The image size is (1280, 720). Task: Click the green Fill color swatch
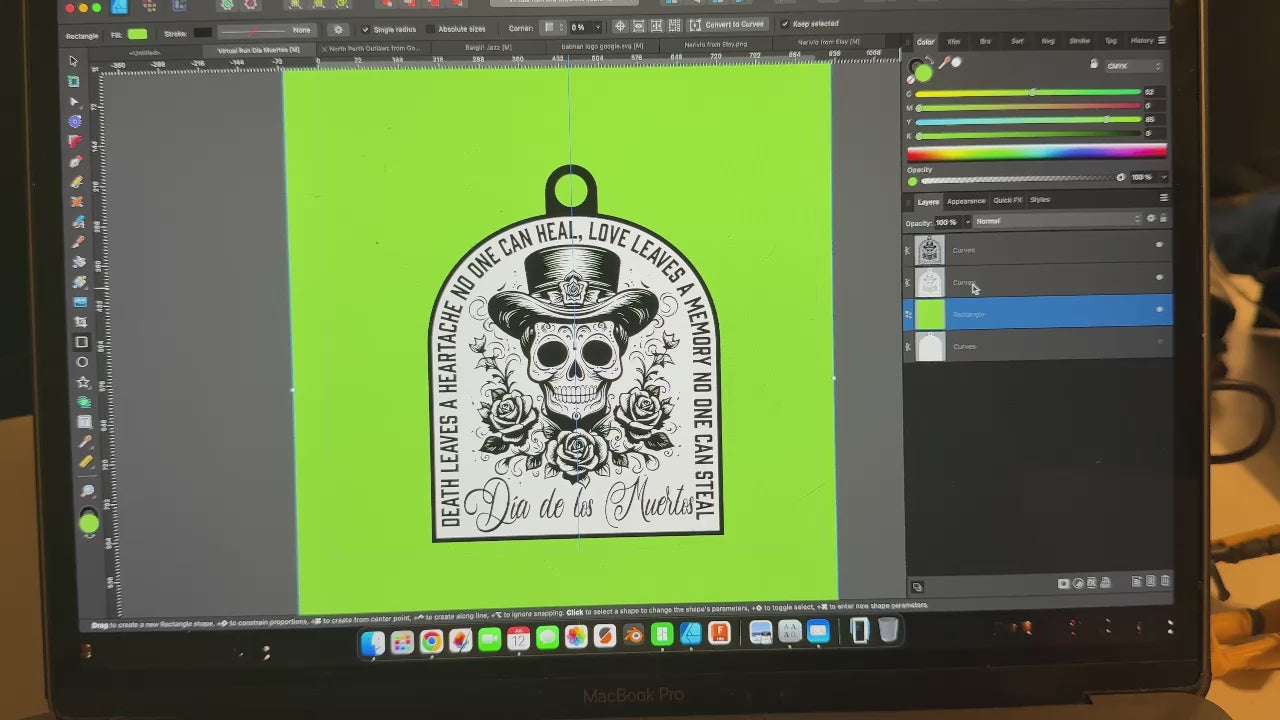137,35
